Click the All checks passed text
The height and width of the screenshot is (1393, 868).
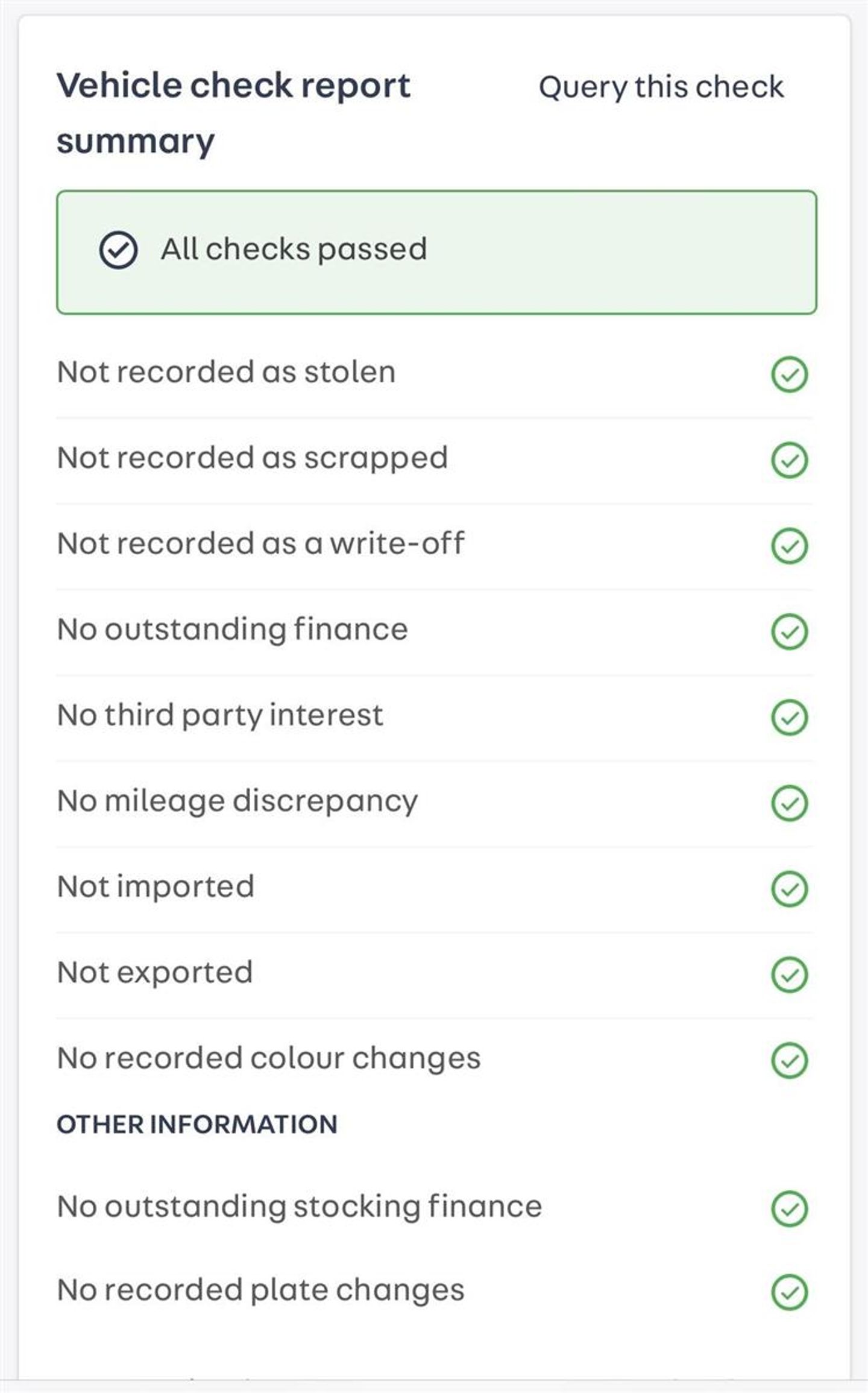click(294, 249)
